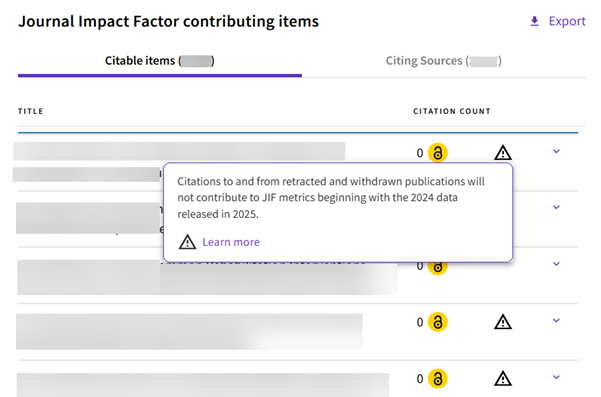Click the warning icon beside Learn more
This screenshot has height=397, width=601.
pyautogui.click(x=187, y=242)
